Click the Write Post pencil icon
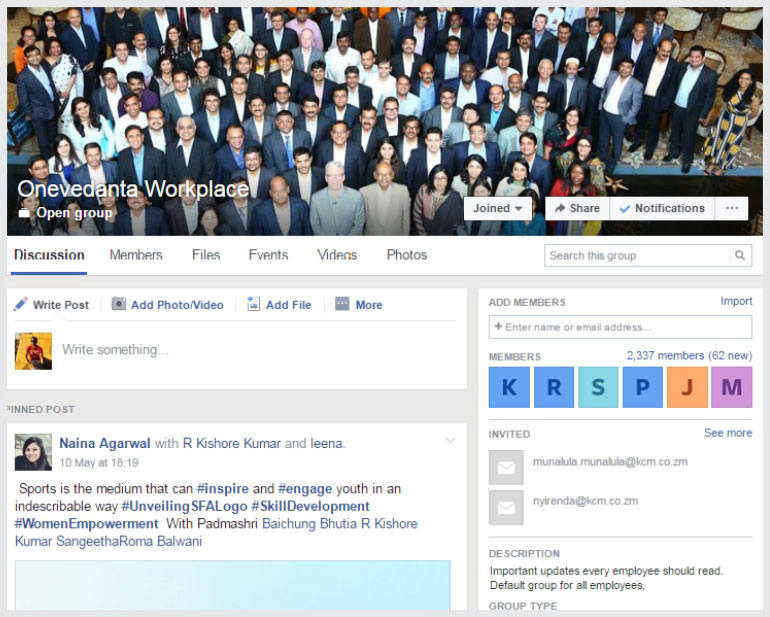 21,304
